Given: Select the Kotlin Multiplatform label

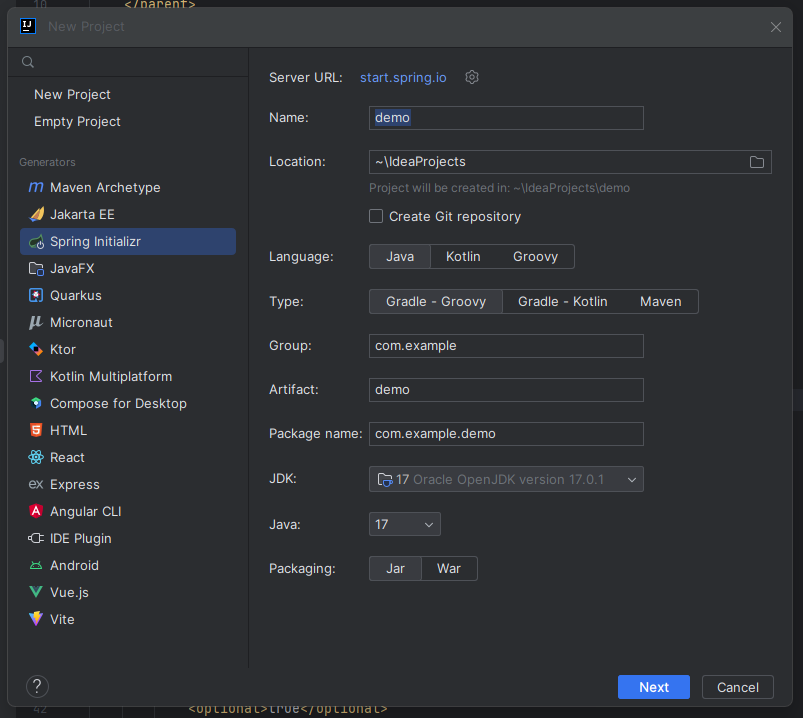Looking at the screenshot, I should tap(111, 376).
